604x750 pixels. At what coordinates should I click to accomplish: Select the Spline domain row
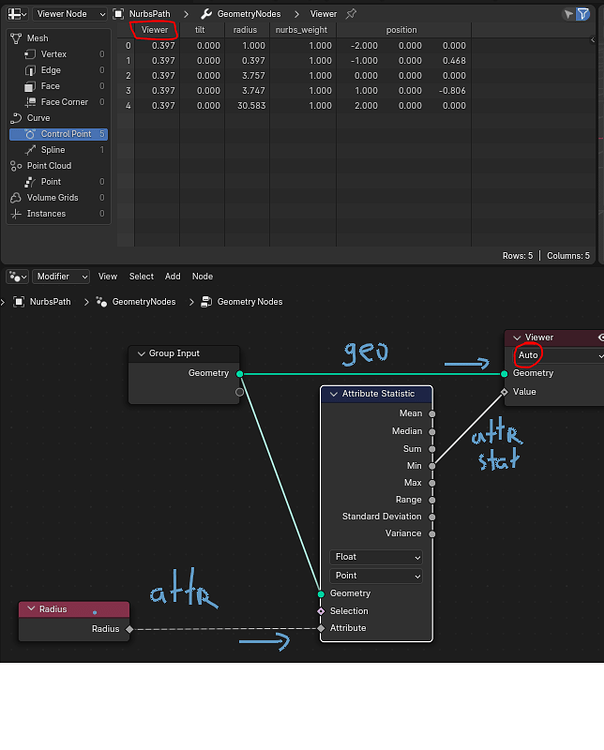point(58,150)
